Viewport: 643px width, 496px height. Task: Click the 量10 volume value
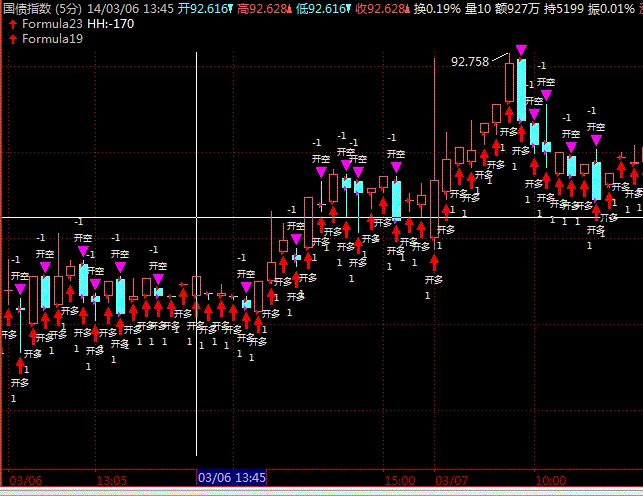(478, 9)
